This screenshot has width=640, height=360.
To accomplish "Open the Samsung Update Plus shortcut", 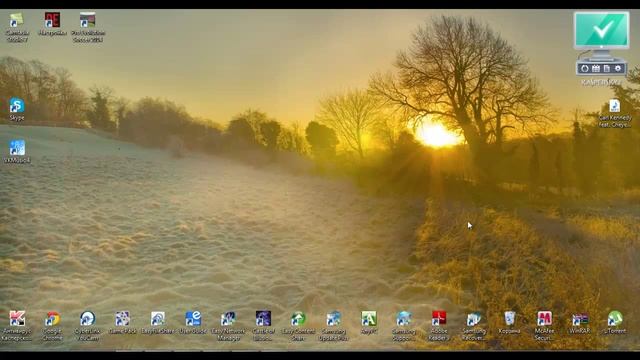I will [334, 325].
